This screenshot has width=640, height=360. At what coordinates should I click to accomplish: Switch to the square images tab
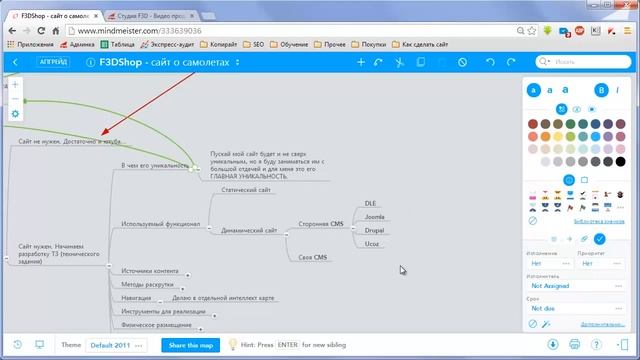pos(584,180)
